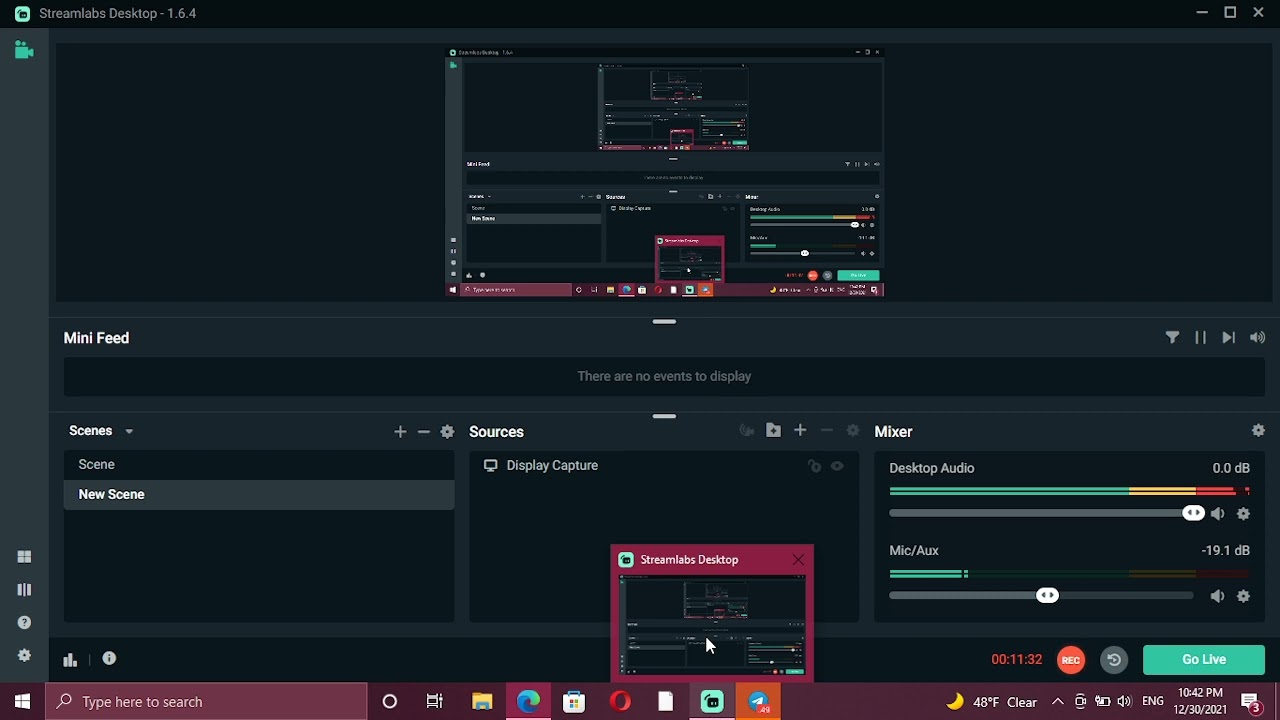Click the taskbar search box
Viewport: 1280px width, 720px height.
[x=207, y=702]
